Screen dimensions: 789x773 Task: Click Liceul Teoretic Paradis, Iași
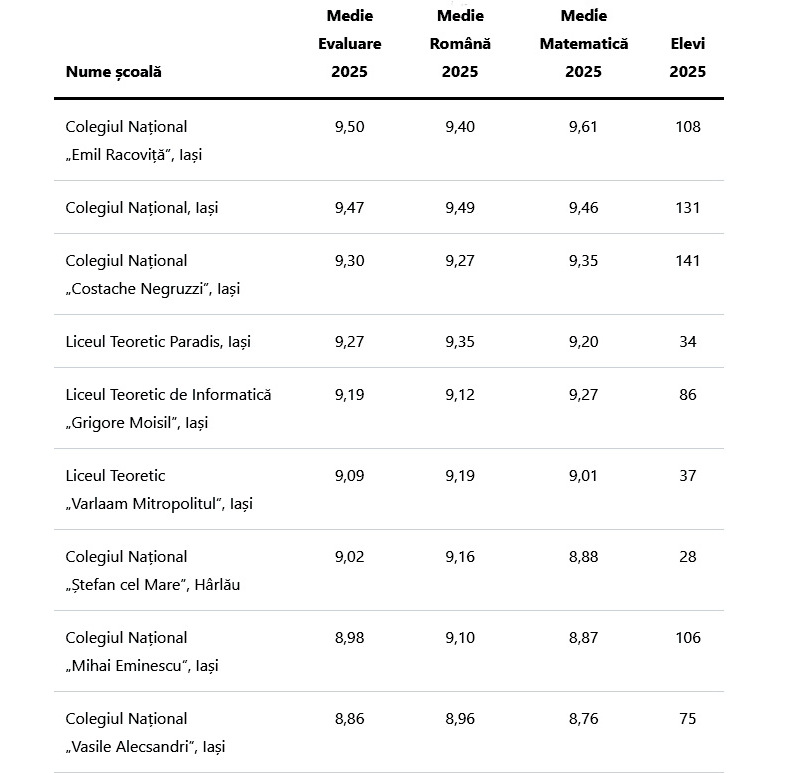[158, 342]
